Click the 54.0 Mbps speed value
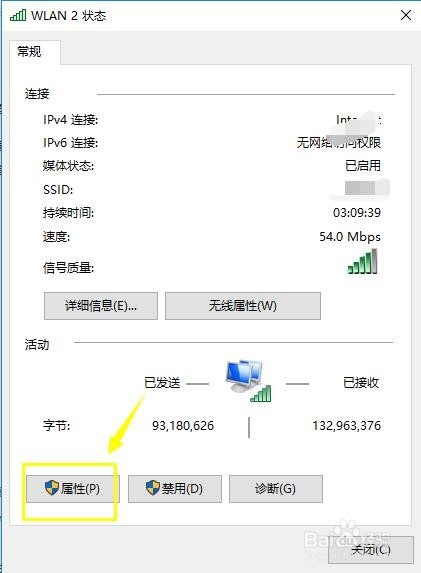 click(x=350, y=237)
